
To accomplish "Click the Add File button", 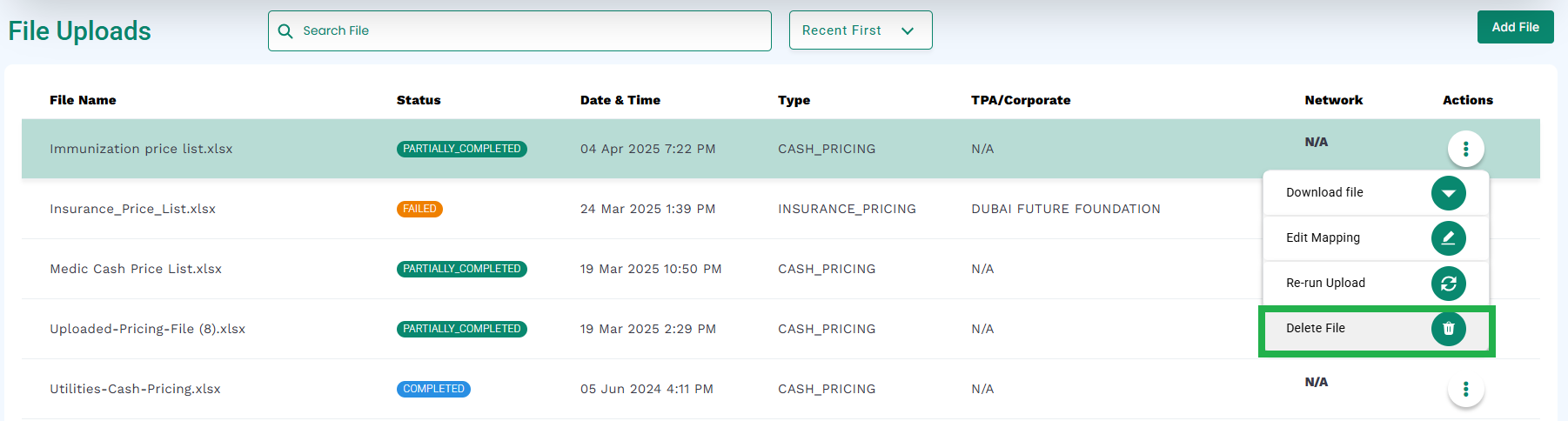I will (1515, 27).
